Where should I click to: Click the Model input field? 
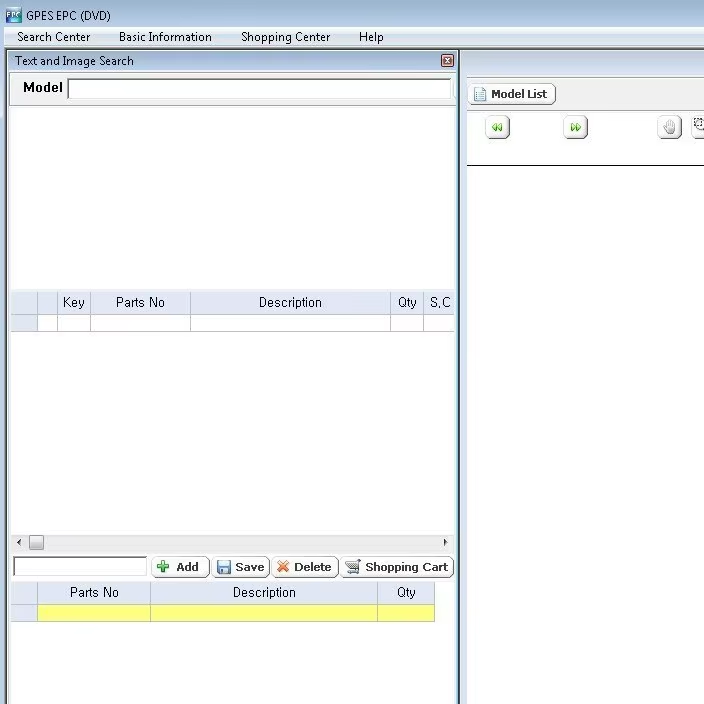point(259,88)
